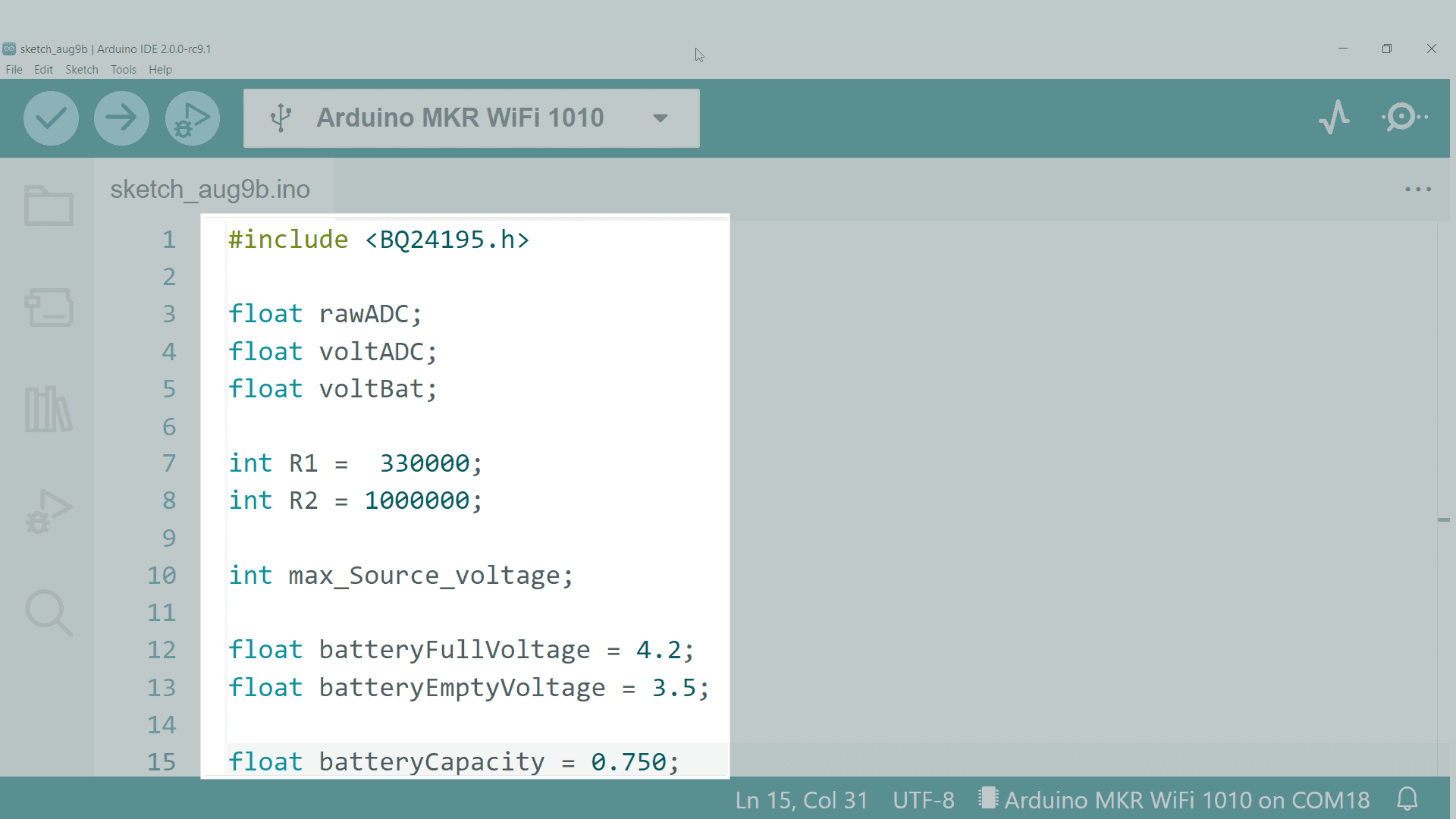Open the Library Manager sidebar panel
1456x819 pixels.
pyautogui.click(x=49, y=409)
